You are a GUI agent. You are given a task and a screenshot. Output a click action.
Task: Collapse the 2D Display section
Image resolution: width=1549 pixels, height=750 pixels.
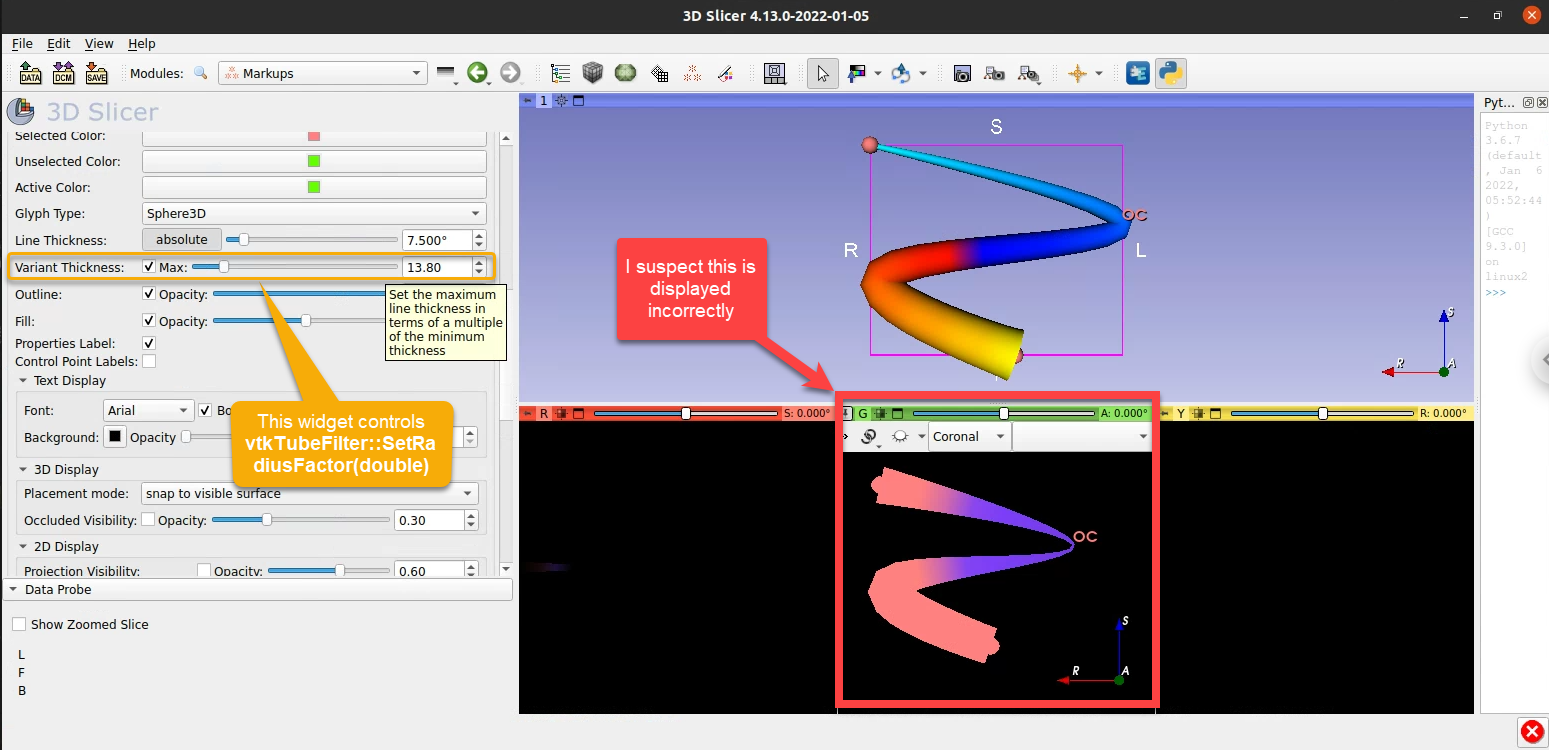tap(24, 547)
